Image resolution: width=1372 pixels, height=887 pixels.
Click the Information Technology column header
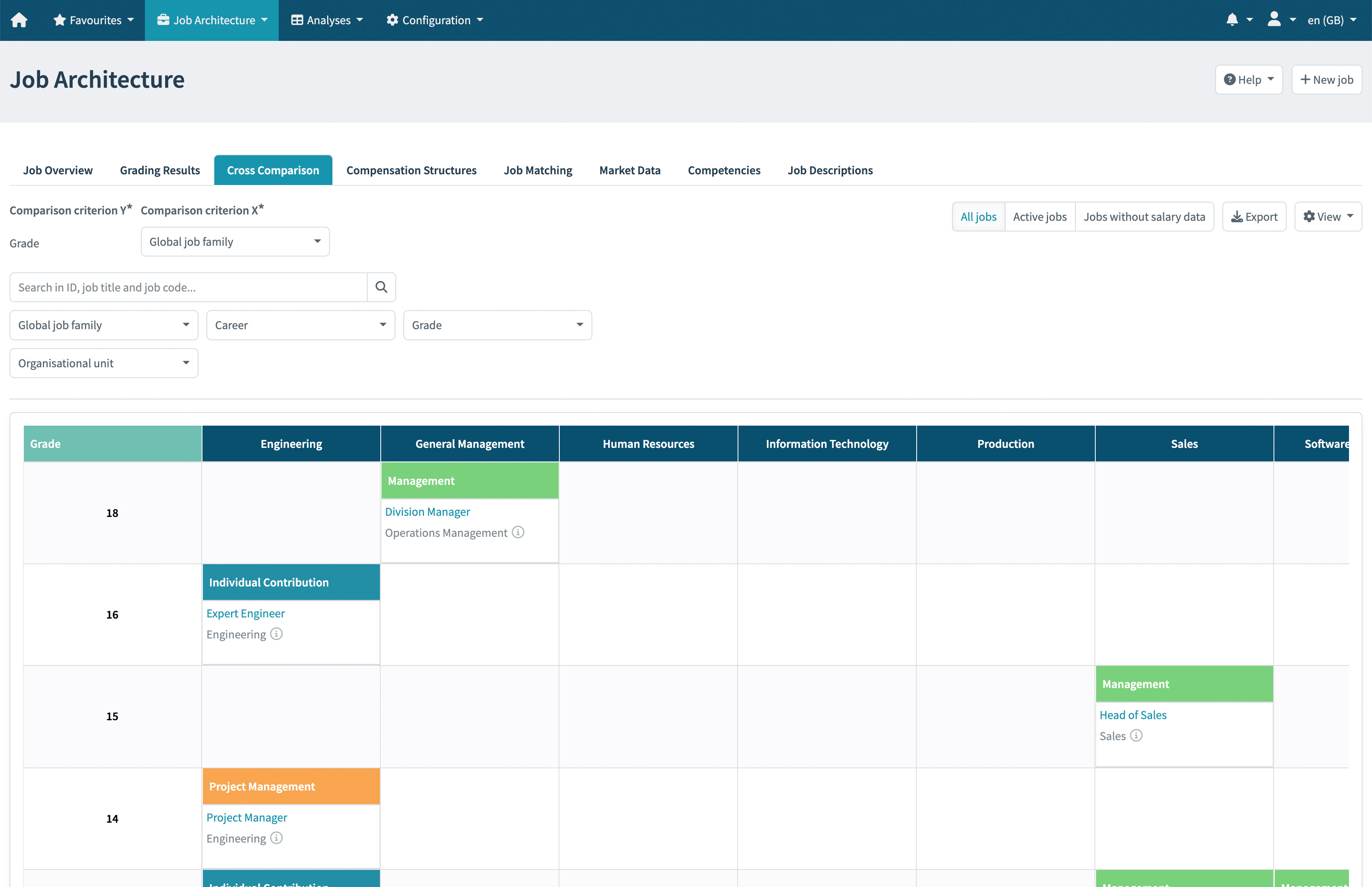827,443
